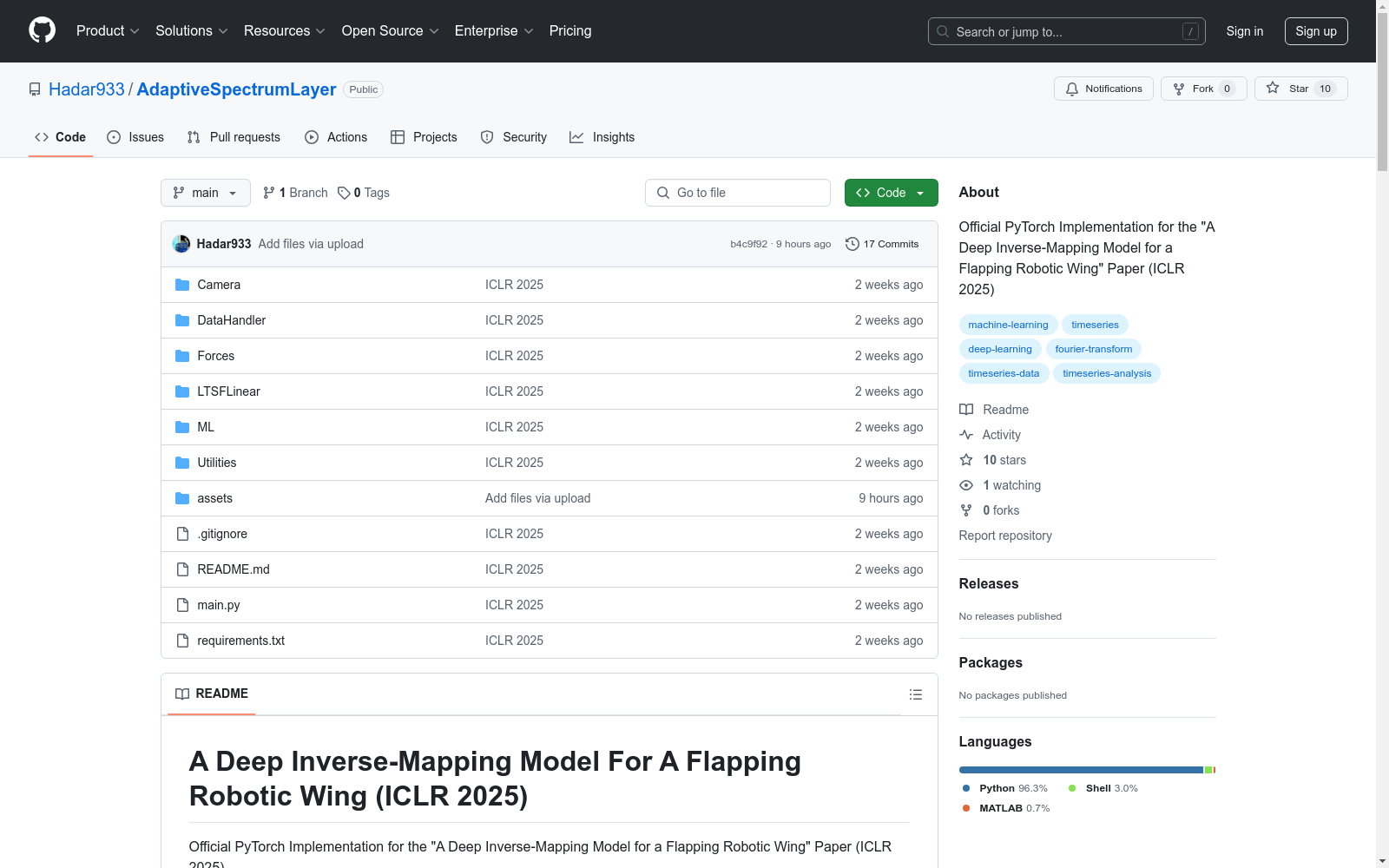The height and width of the screenshot is (868, 1389).
Task: Click the eye icon beside watching
Action: coord(966,485)
